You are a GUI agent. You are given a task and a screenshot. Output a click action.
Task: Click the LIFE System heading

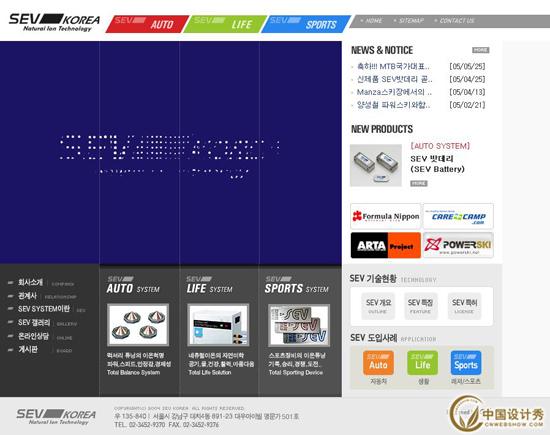[209, 285]
